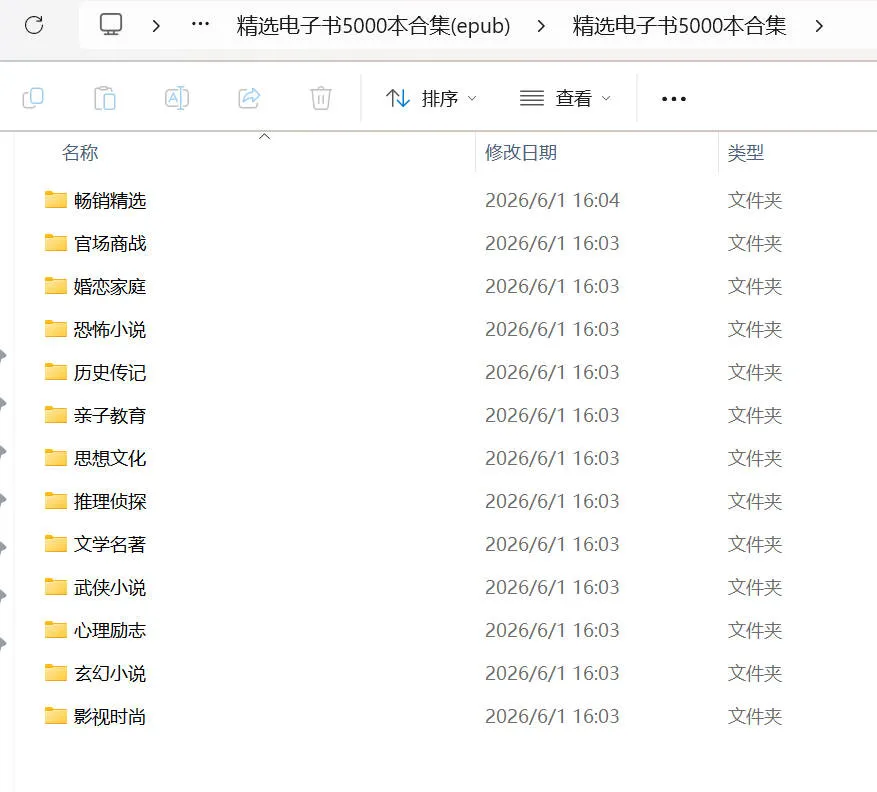Sort by the 名称 column header
This screenshot has width=877, height=792.
tap(80, 153)
